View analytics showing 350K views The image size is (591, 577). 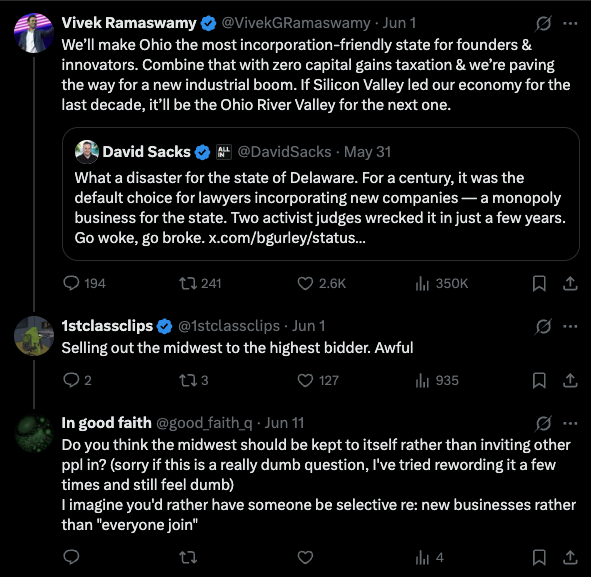tap(441, 283)
